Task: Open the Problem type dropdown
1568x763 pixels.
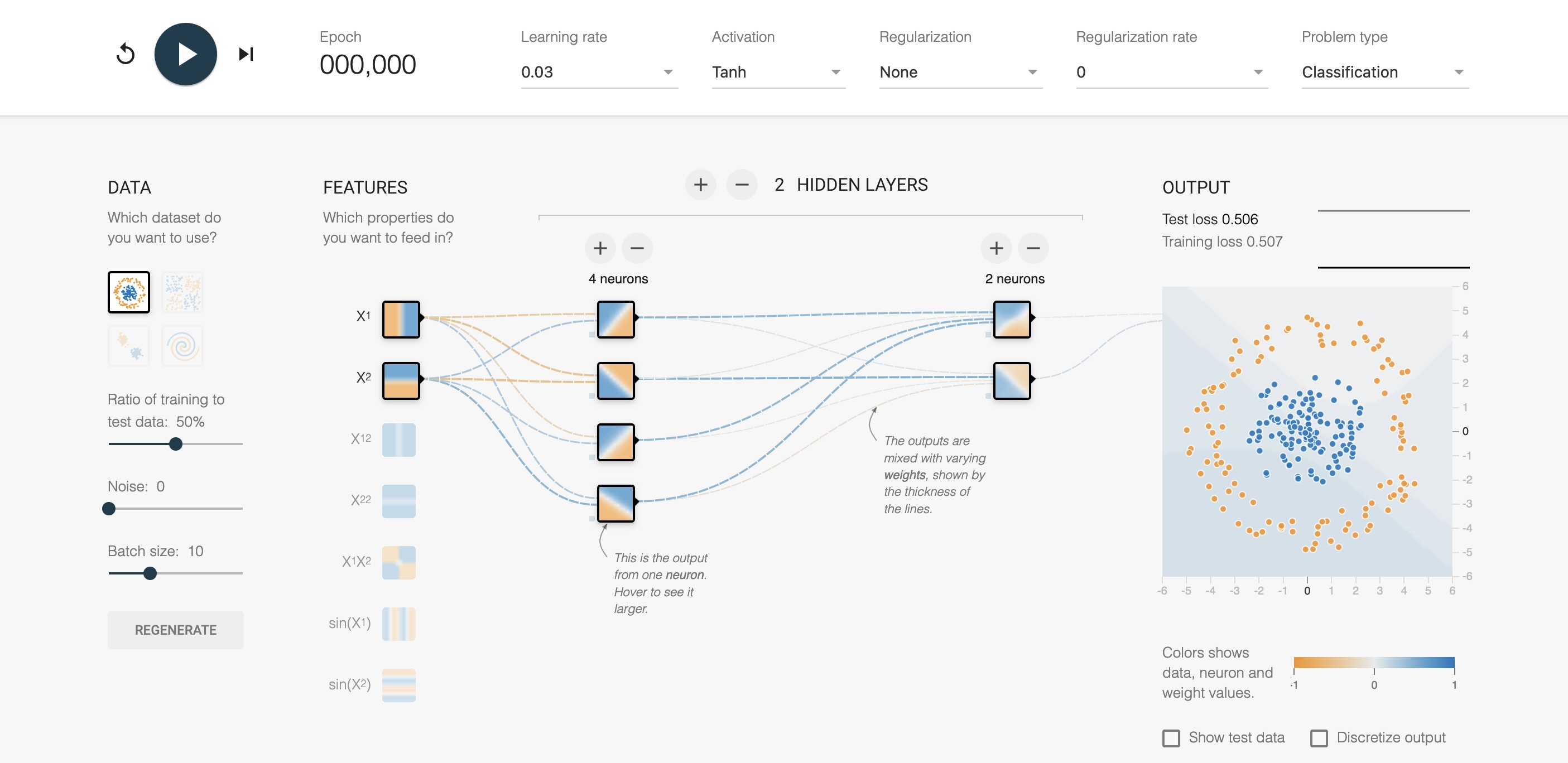Action: [1384, 73]
